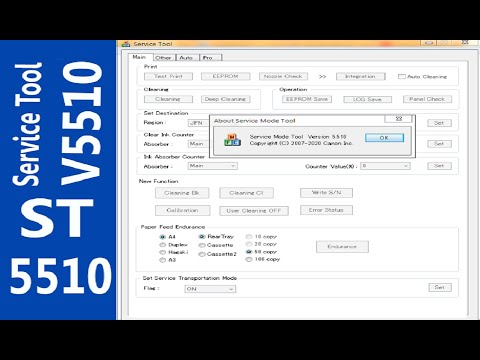Open the Counter Value(%) dropdown
Screen dimensions: 480x360
pyautogui.click(x=386, y=166)
